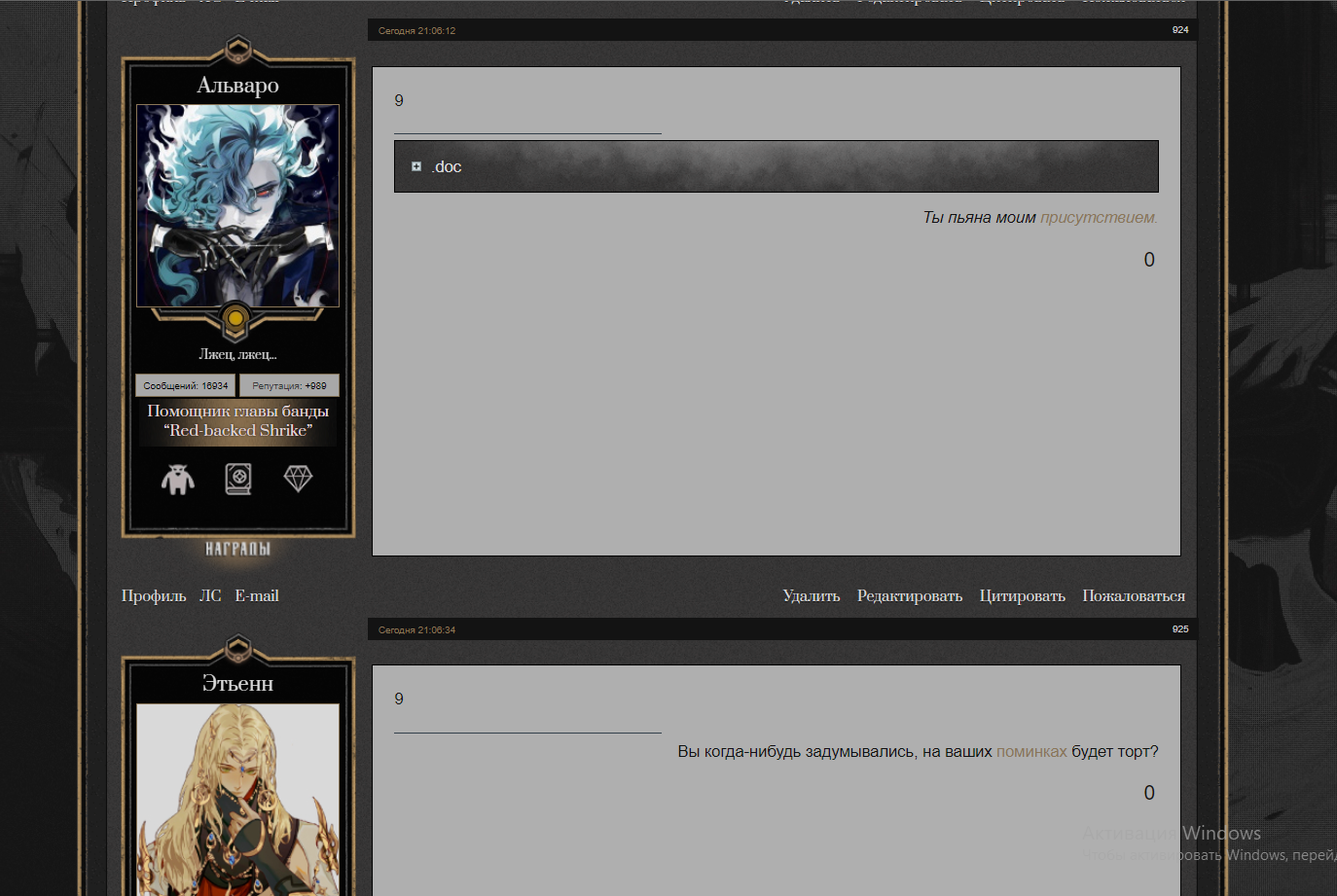Click Альваро's avatar image
The image size is (1337, 896).
(x=238, y=206)
